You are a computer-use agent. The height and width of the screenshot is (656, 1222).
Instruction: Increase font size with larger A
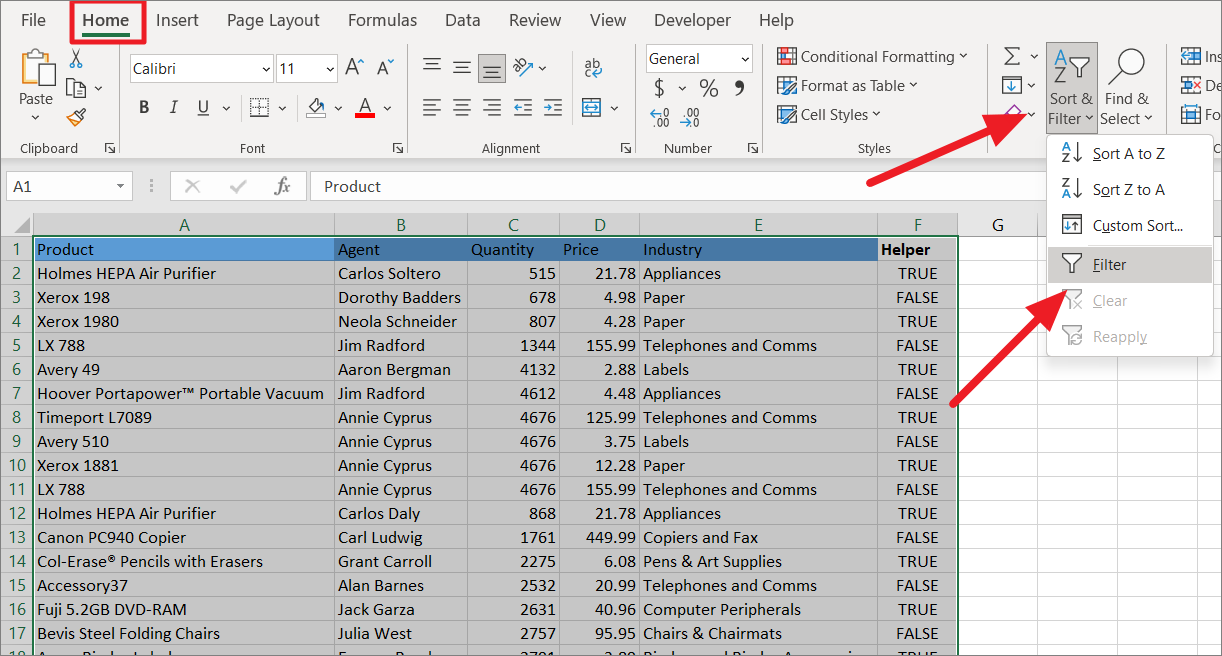tap(354, 68)
